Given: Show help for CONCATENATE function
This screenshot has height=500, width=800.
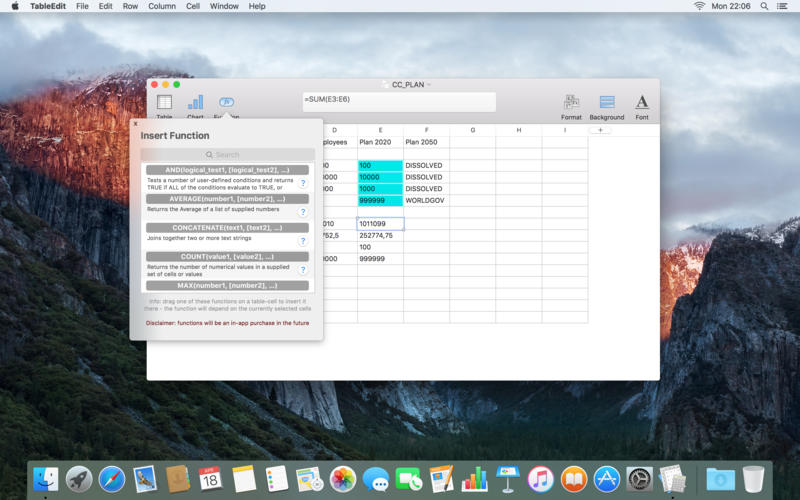Looking at the screenshot, I should pyautogui.click(x=303, y=241).
